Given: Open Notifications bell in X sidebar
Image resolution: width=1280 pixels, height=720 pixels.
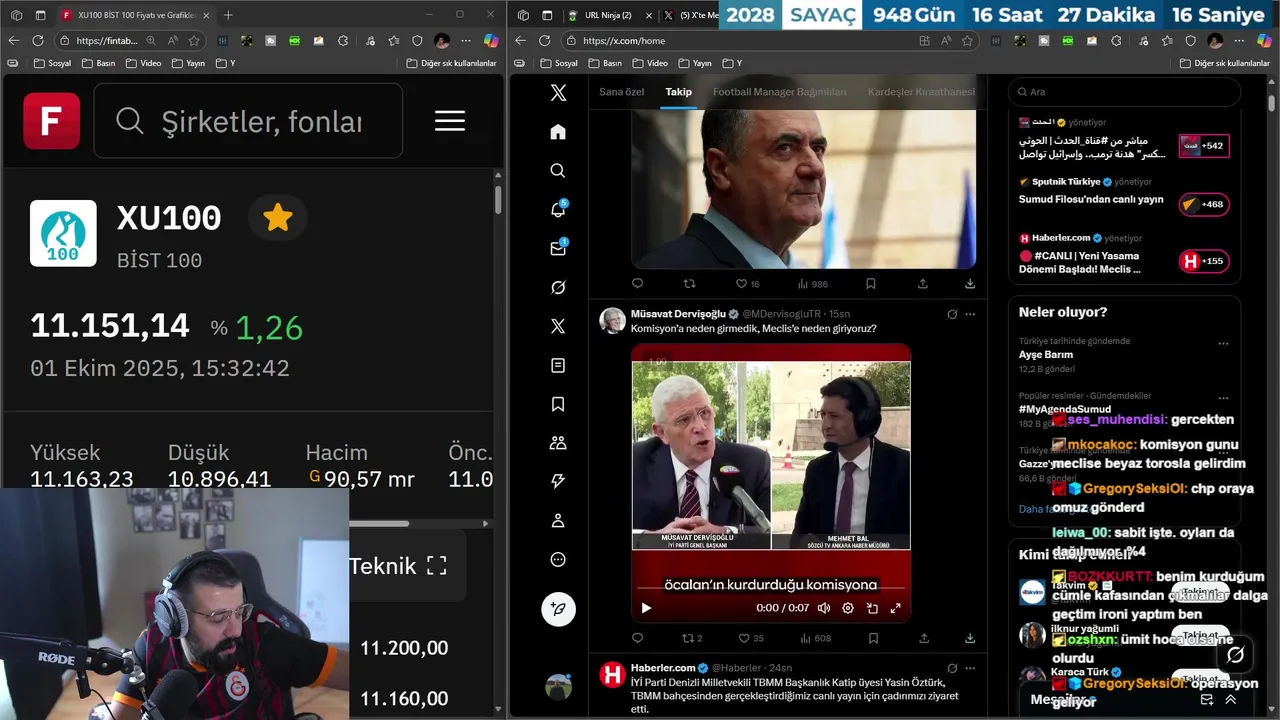Looking at the screenshot, I should (x=558, y=209).
